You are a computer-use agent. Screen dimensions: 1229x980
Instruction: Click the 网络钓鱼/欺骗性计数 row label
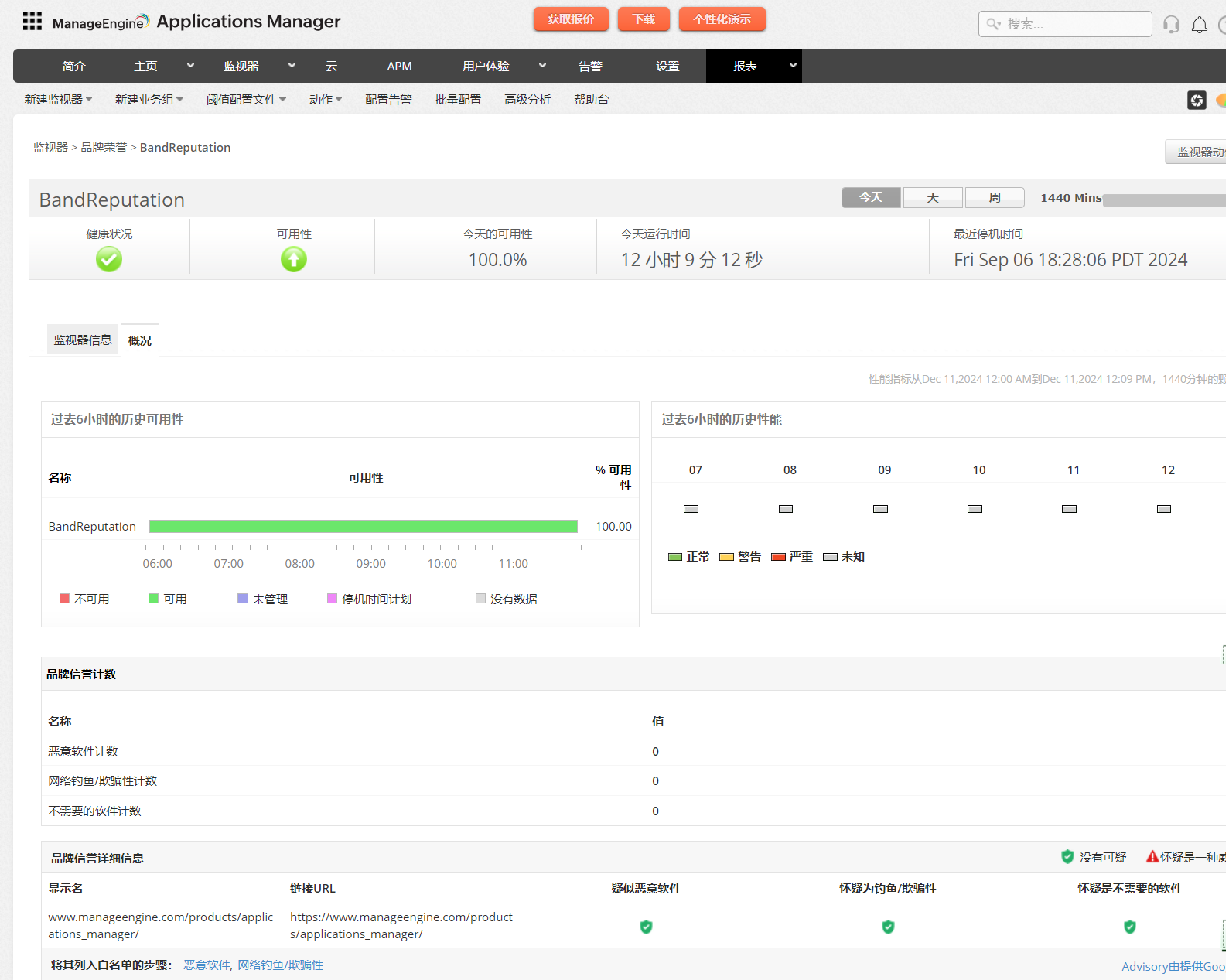coord(102,781)
